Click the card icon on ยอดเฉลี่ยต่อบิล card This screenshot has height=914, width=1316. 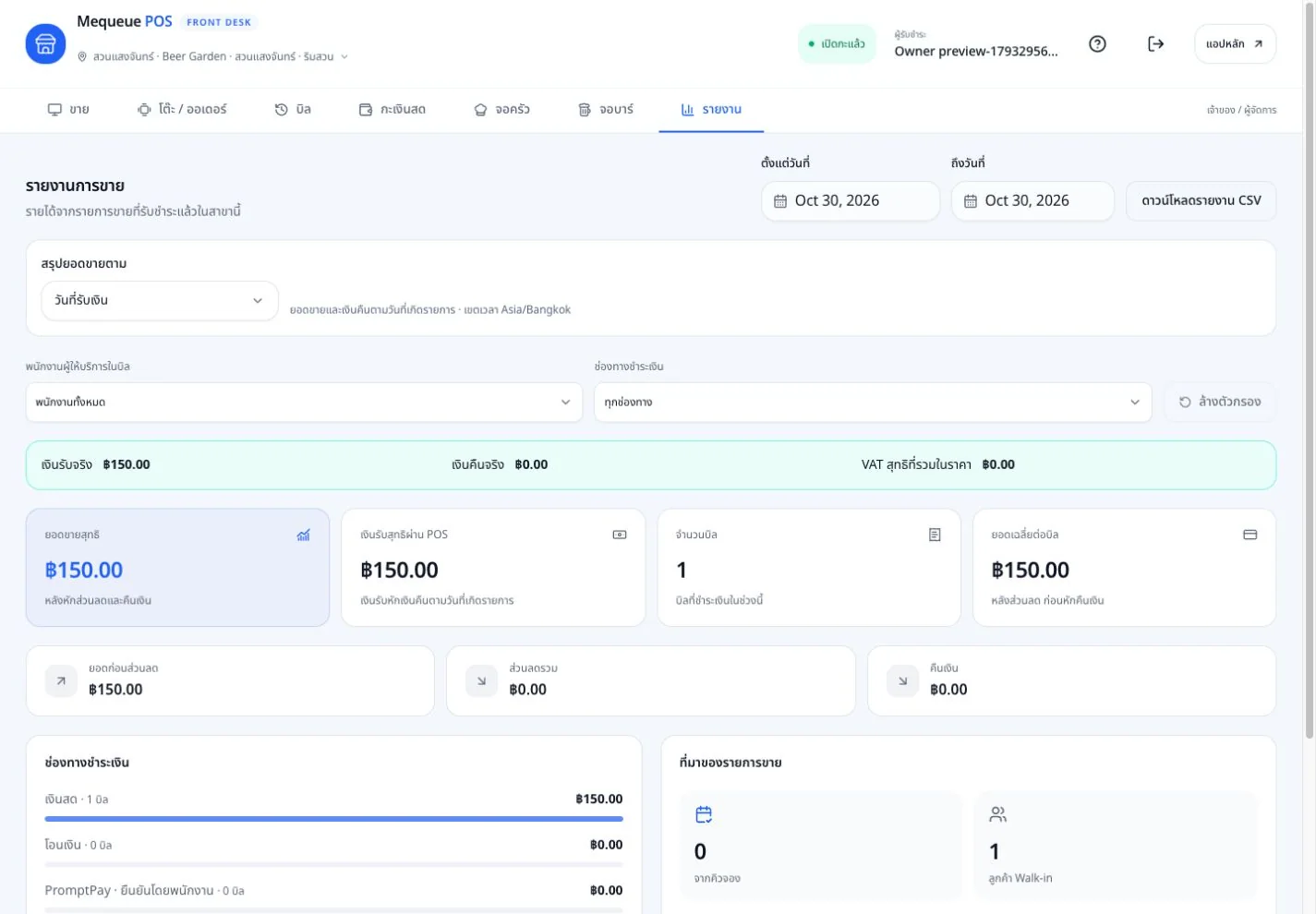[x=1250, y=535]
